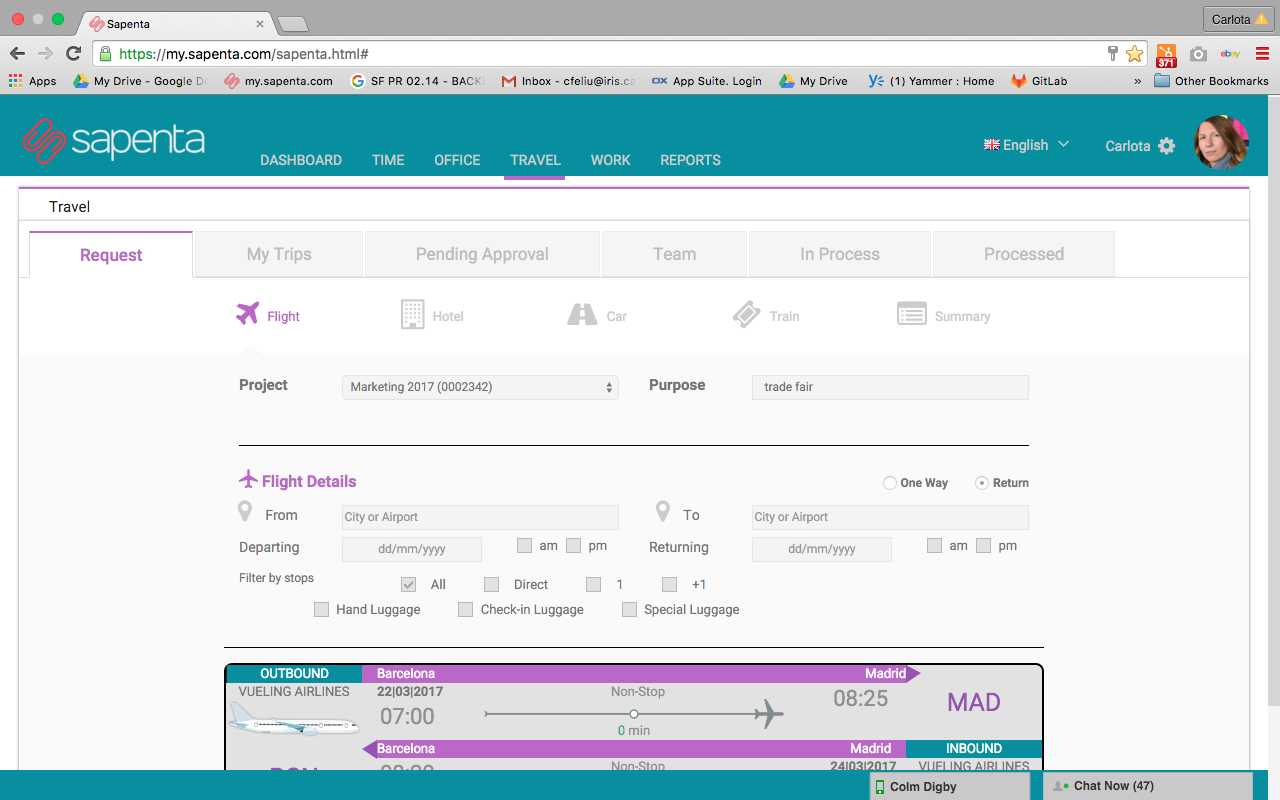
Task: Show hidden bookmarks with the chevron
Action: click(1137, 81)
